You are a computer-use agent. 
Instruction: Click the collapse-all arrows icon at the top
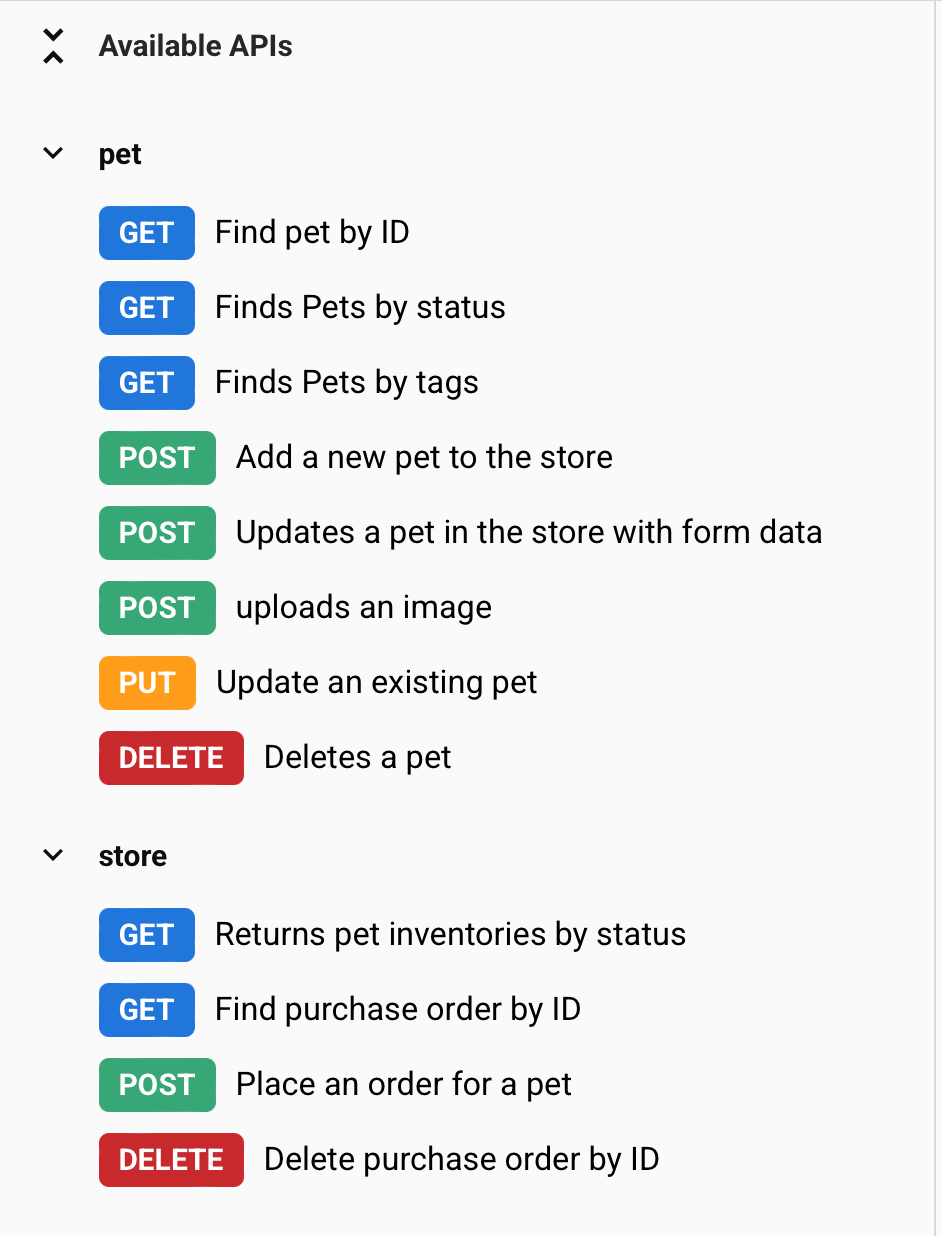52,45
